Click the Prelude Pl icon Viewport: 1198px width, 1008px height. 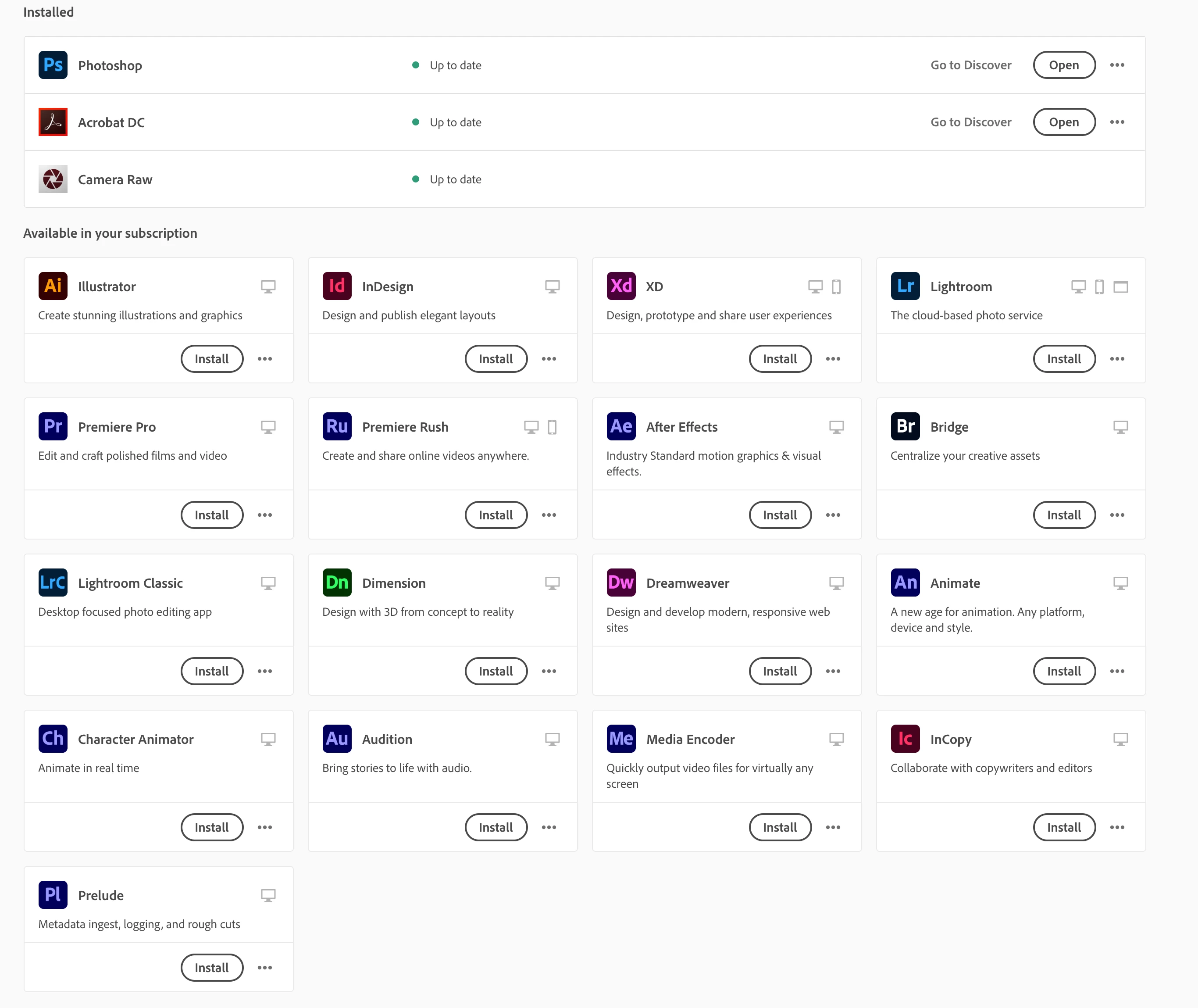[x=53, y=894]
